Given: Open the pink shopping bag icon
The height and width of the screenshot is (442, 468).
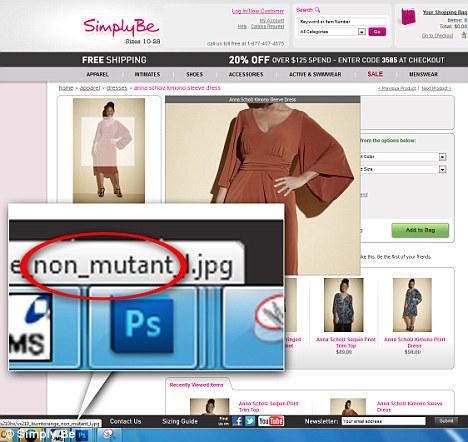Looking at the screenshot, I should [408, 16].
